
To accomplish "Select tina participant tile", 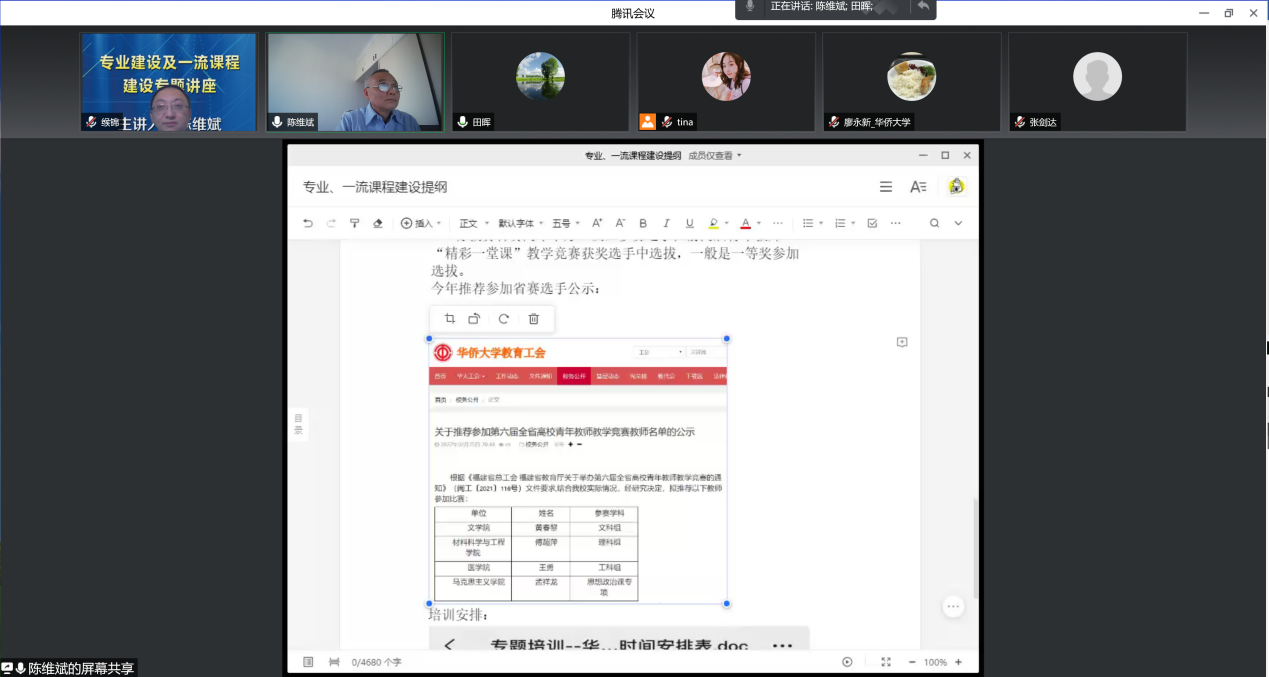I will click(x=726, y=82).
